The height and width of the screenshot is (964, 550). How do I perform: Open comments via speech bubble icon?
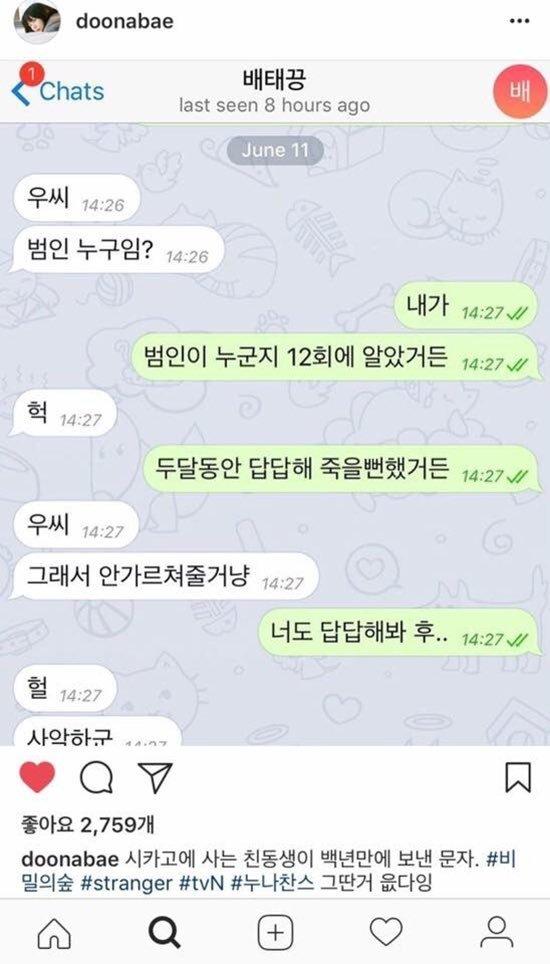pos(96,778)
